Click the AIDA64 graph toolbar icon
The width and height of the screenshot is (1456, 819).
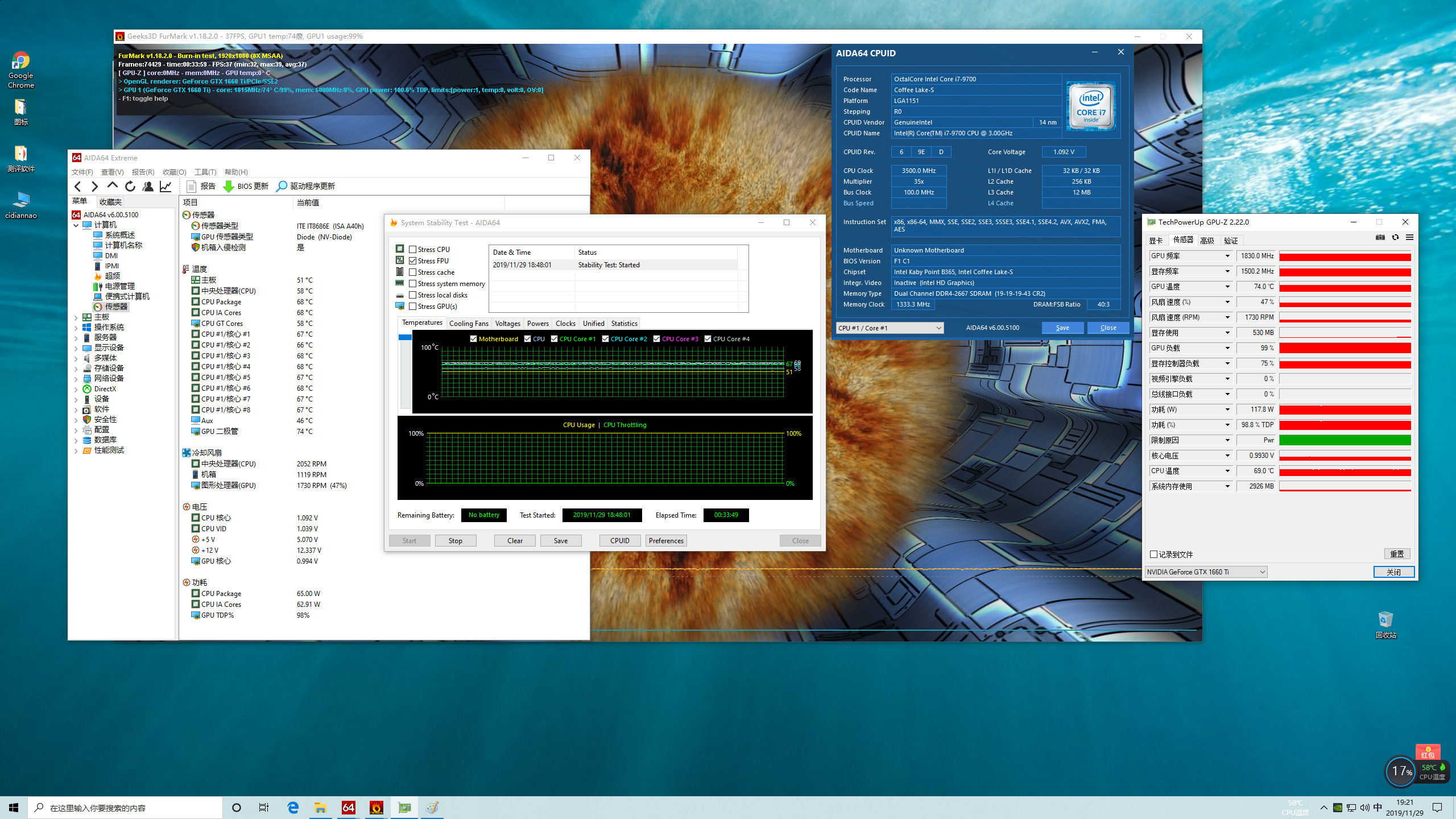pos(166,186)
